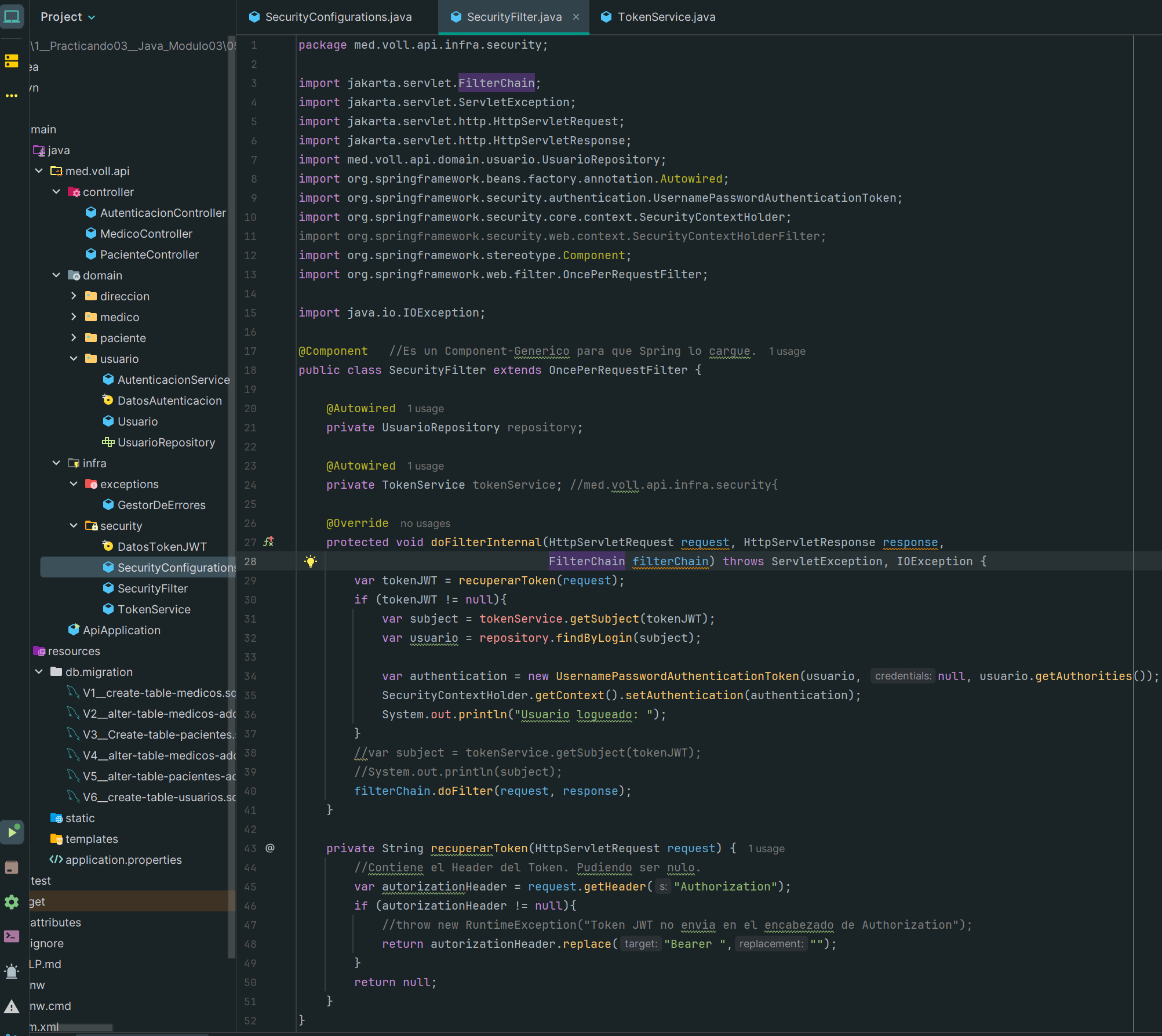Collapse the controller package
This screenshot has width=1162, height=1036.
(x=56, y=192)
